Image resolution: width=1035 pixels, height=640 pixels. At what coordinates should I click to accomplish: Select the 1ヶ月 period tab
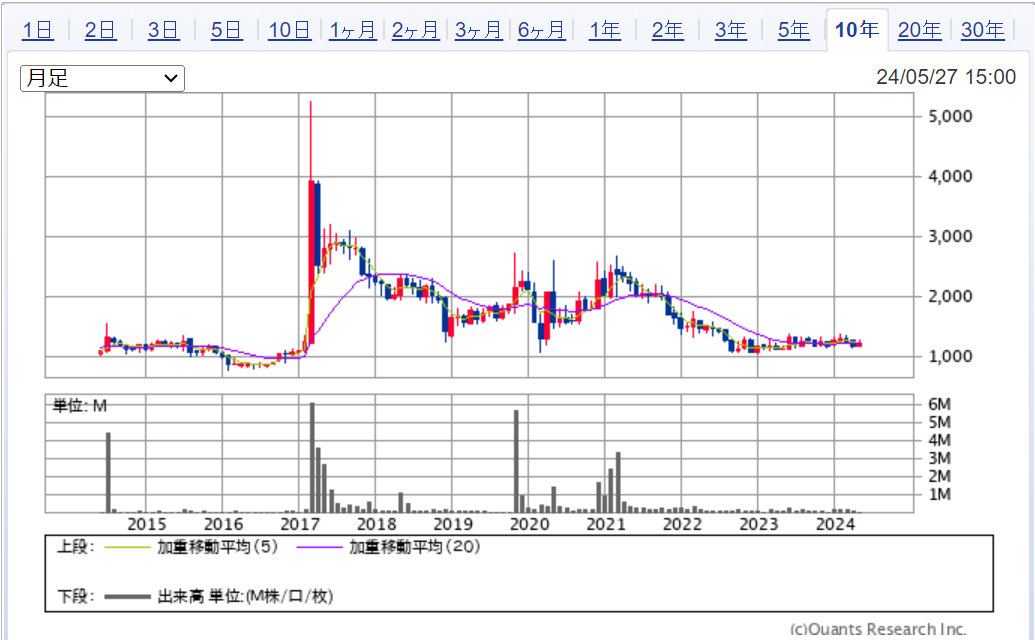click(x=353, y=30)
